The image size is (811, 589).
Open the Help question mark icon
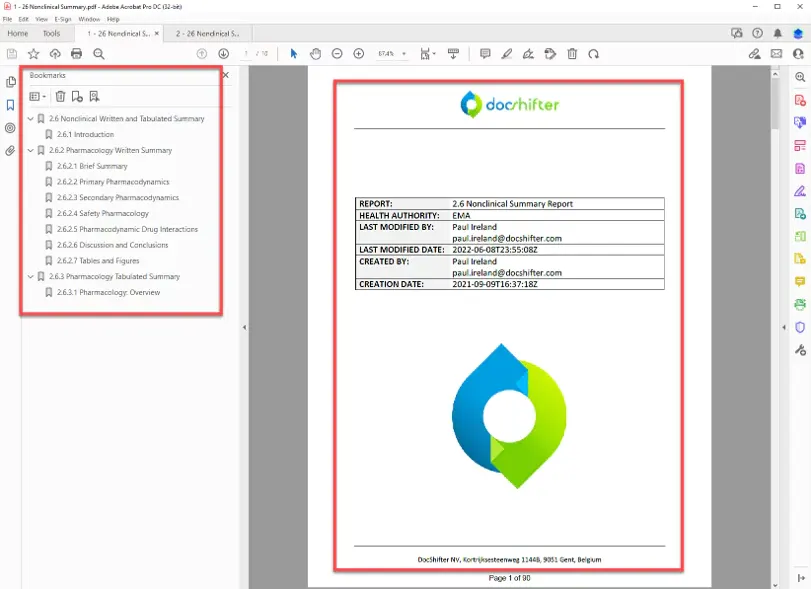click(757, 33)
